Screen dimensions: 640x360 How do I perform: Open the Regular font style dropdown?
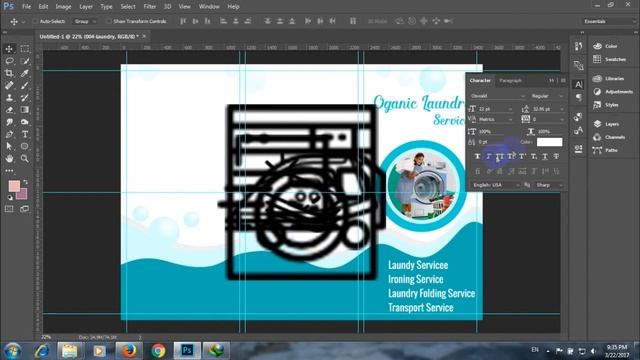coord(547,96)
